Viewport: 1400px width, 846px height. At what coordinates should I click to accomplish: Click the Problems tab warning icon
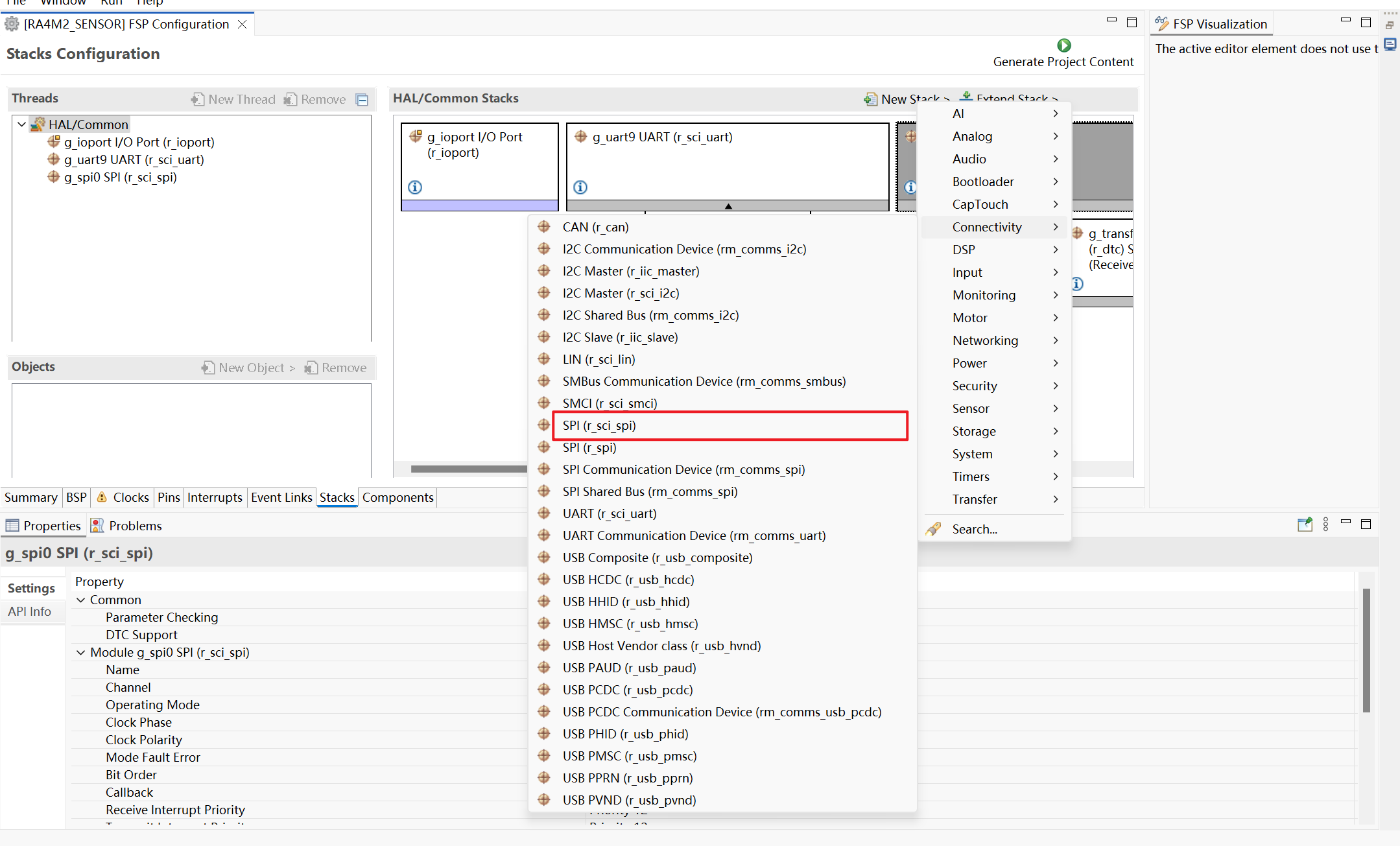click(97, 526)
